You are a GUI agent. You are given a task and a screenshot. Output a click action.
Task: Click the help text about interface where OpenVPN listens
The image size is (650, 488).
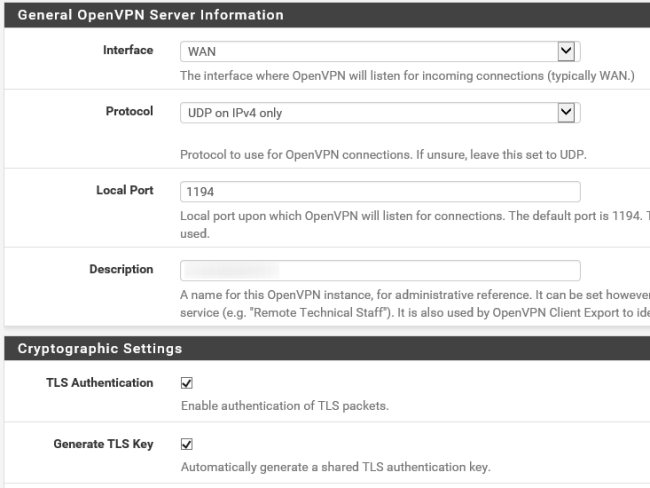click(407, 76)
